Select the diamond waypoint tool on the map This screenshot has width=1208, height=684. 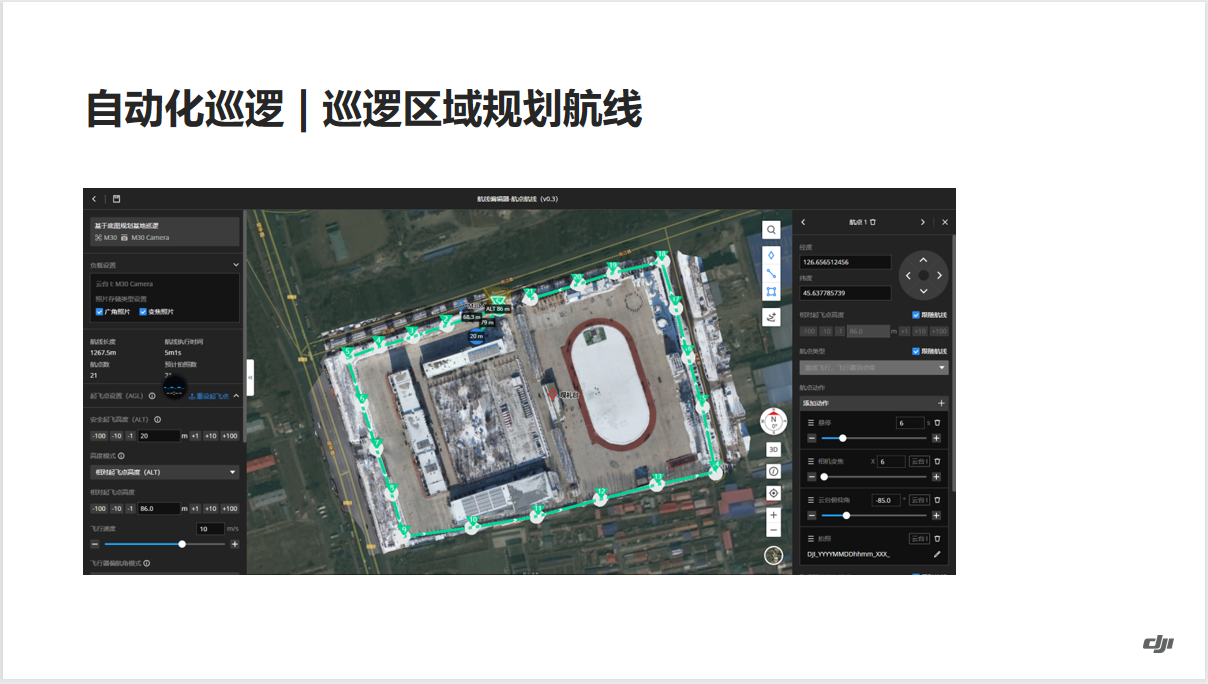click(x=772, y=255)
